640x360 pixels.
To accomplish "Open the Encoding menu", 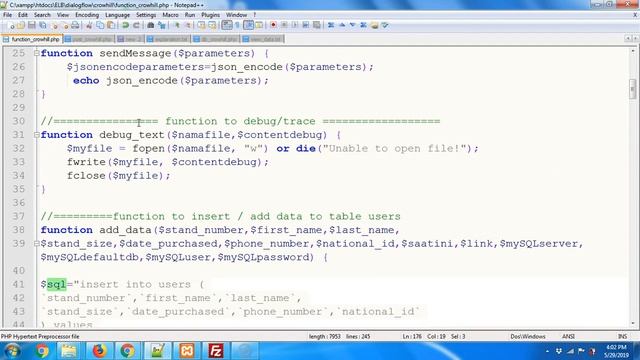I will [87, 15].
